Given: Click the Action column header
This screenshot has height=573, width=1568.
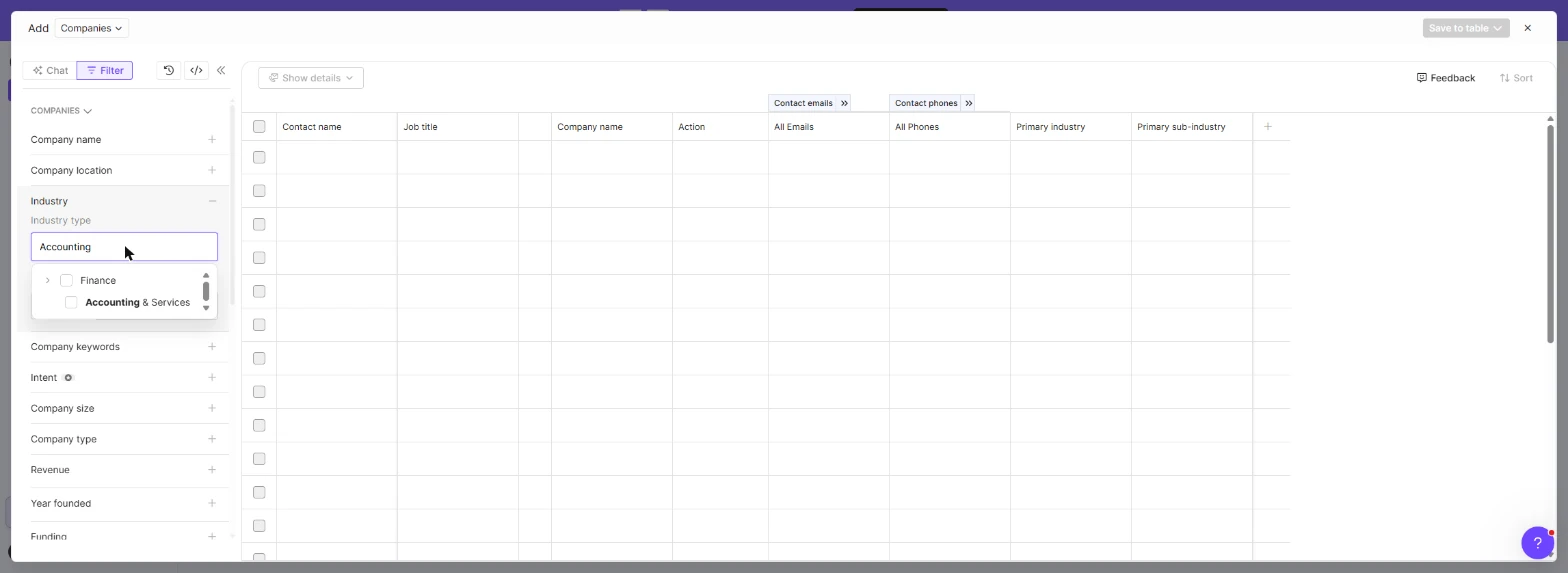Looking at the screenshot, I should point(720,127).
